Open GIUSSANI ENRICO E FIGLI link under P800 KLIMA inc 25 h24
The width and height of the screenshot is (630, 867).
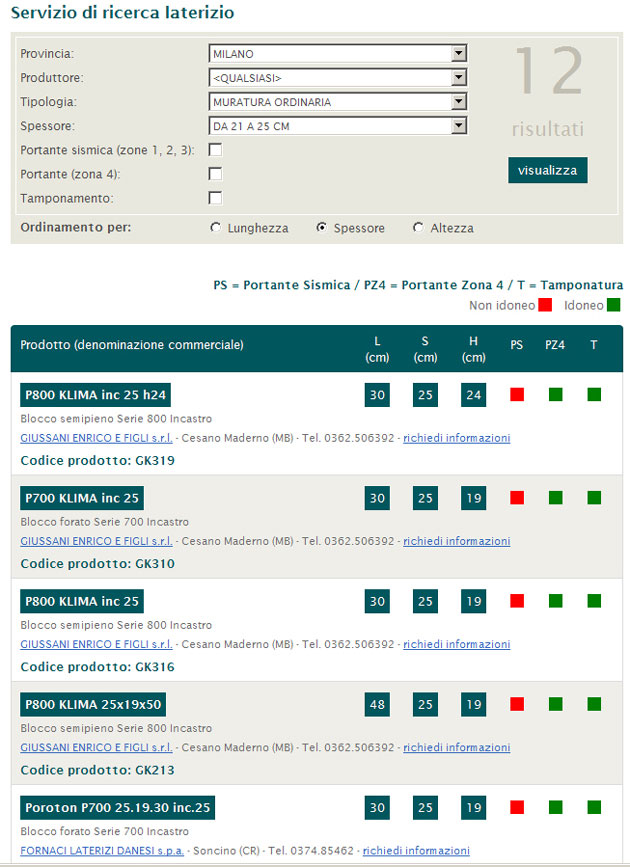click(96, 438)
